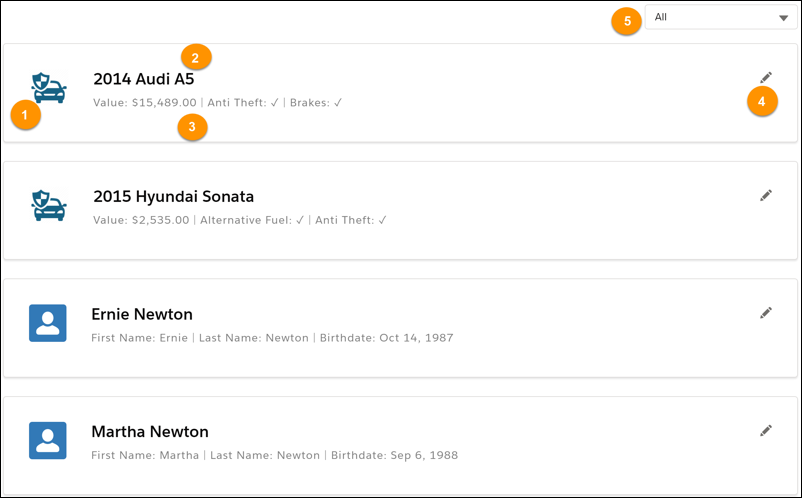This screenshot has height=498, width=802.
Task: Click the insured car icon for 2014 Audi A5
Action: [x=49, y=88]
